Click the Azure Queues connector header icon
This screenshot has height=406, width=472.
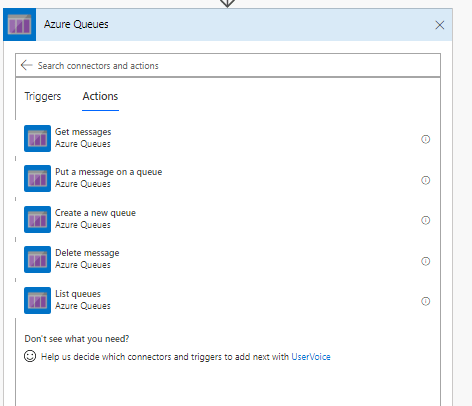tap(19, 25)
